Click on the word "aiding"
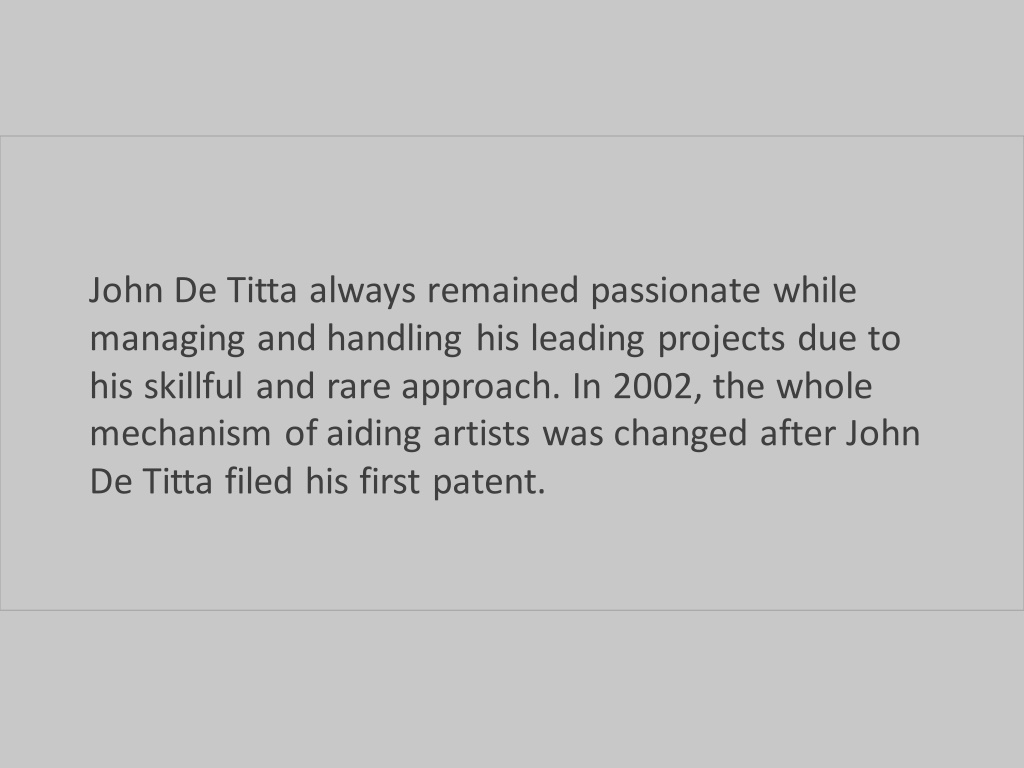This screenshot has width=1024, height=768. pyautogui.click(x=374, y=434)
